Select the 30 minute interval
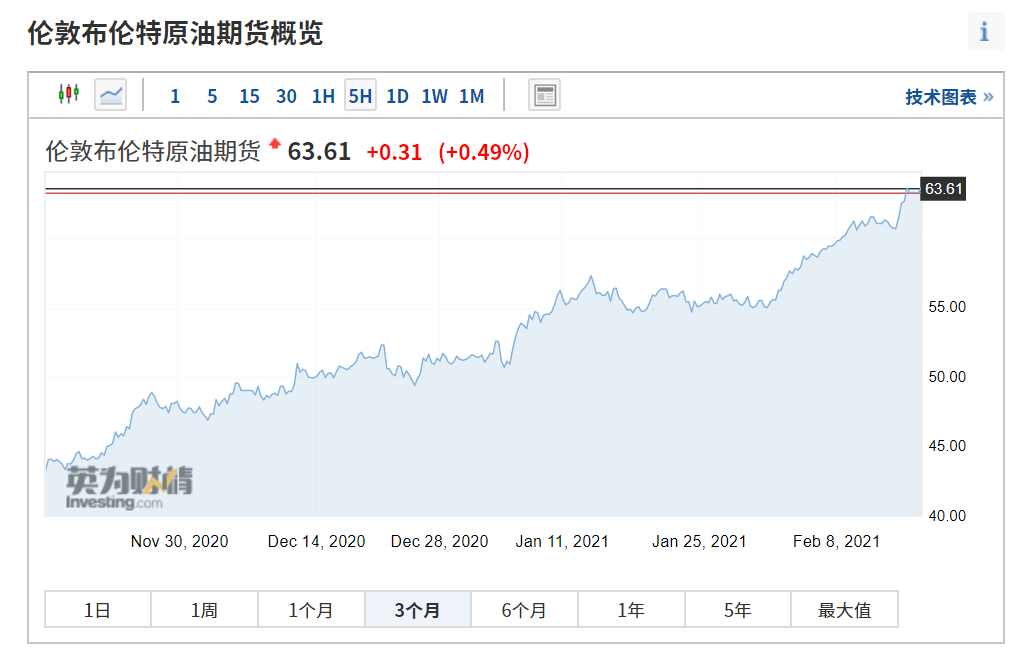The width and height of the screenshot is (1014, 651). click(x=286, y=96)
